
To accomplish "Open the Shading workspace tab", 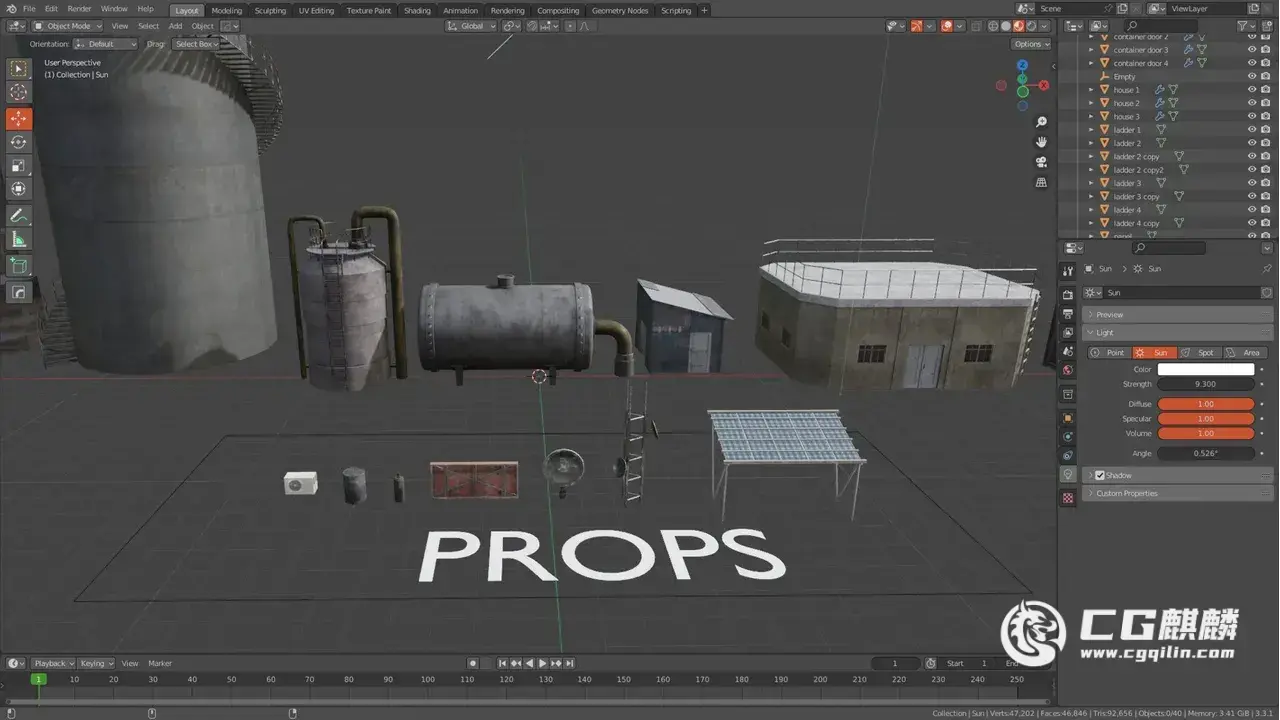I will pos(417,10).
